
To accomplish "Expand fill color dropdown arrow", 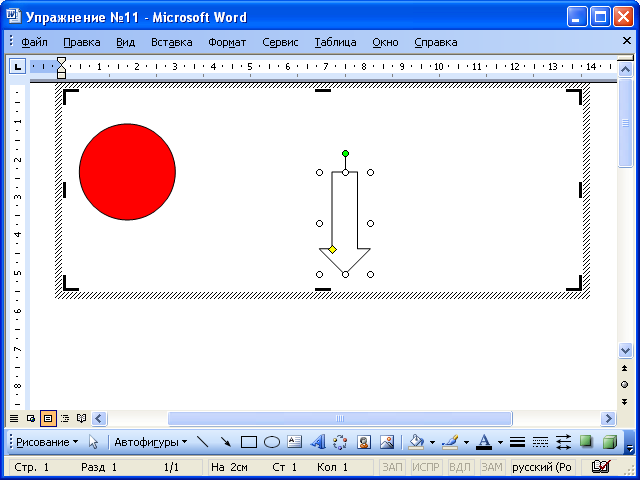I will coord(432,442).
